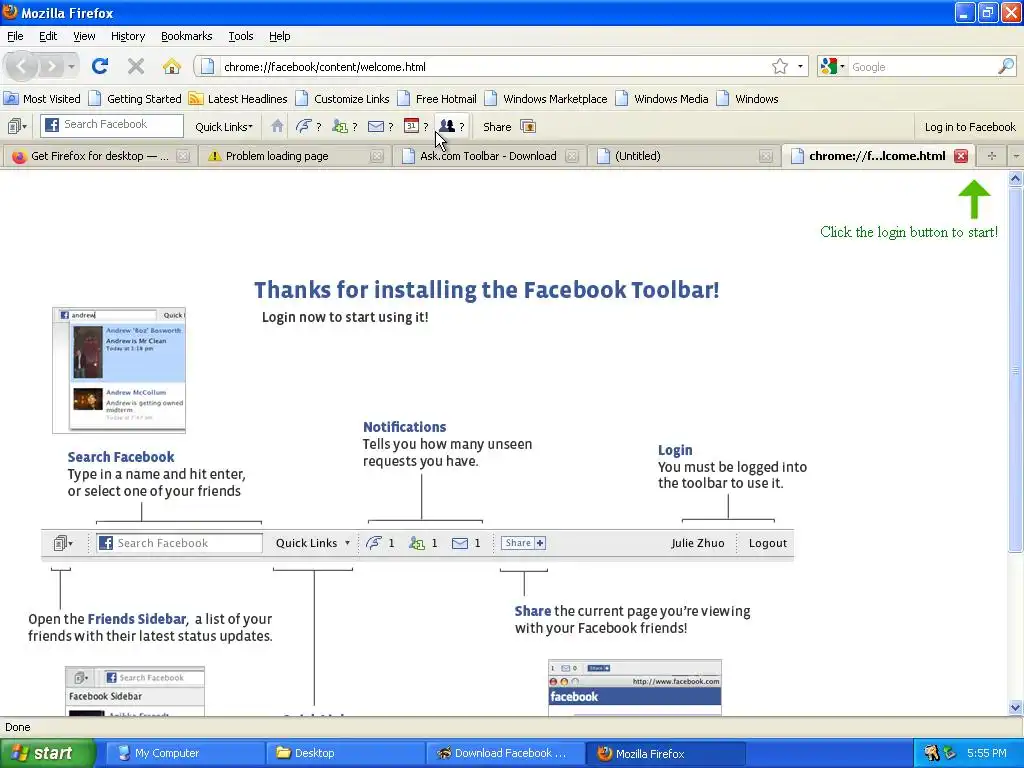1024x768 pixels.
Task: Open the Customize Links bookmark
Action: tap(342, 99)
